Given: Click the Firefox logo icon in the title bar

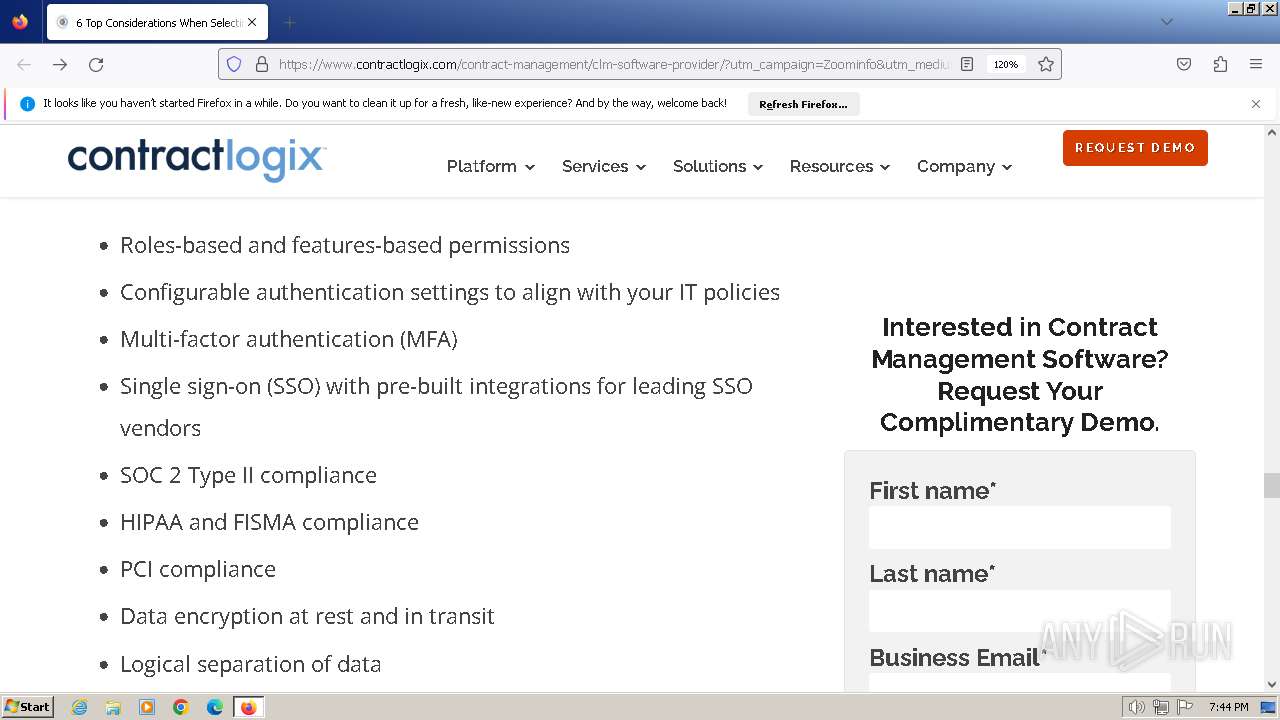Looking at the screenshot, I should [x=20, y=21].
